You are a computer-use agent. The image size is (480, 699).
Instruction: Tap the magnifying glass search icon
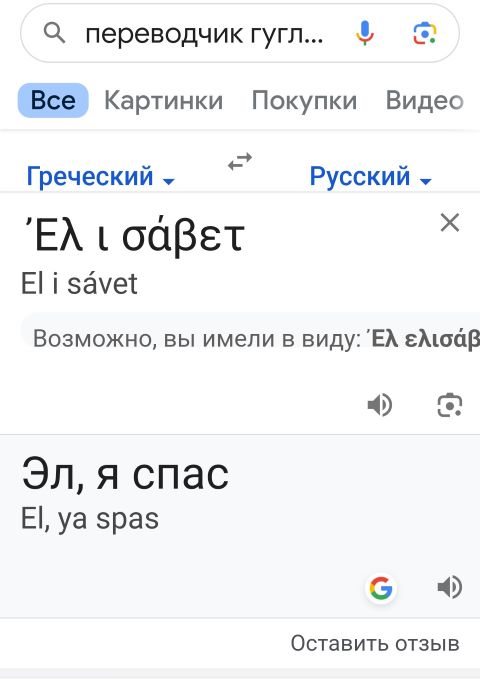pyautogui.click(x=54, y=33)
